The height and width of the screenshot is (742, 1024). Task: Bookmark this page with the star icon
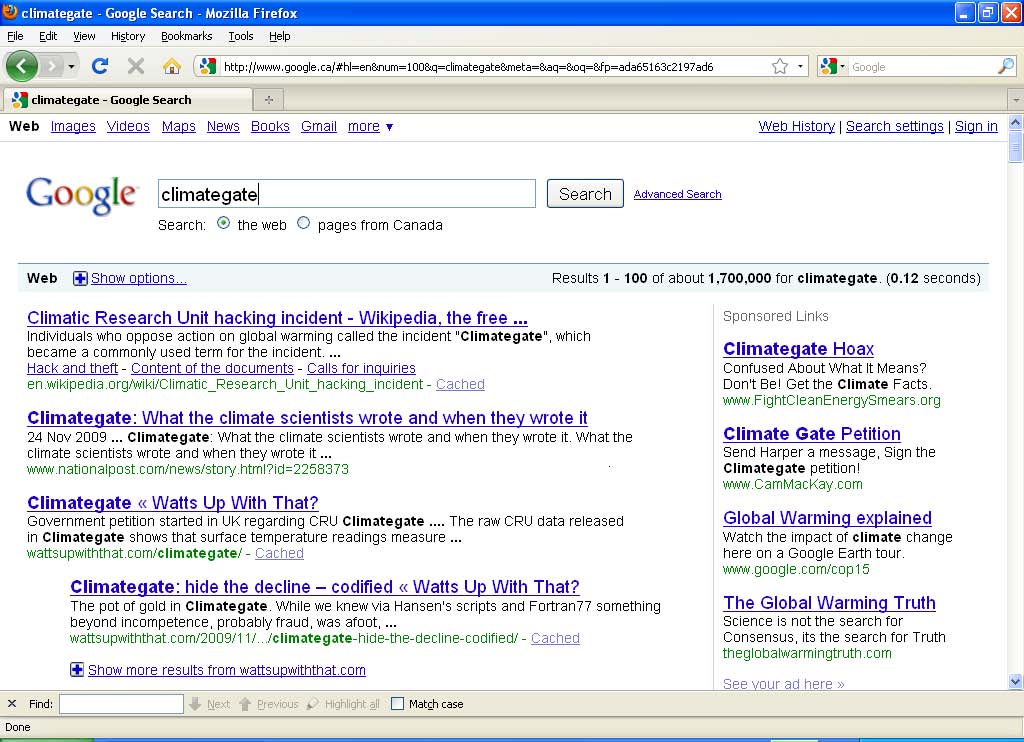tap(780, 67)
